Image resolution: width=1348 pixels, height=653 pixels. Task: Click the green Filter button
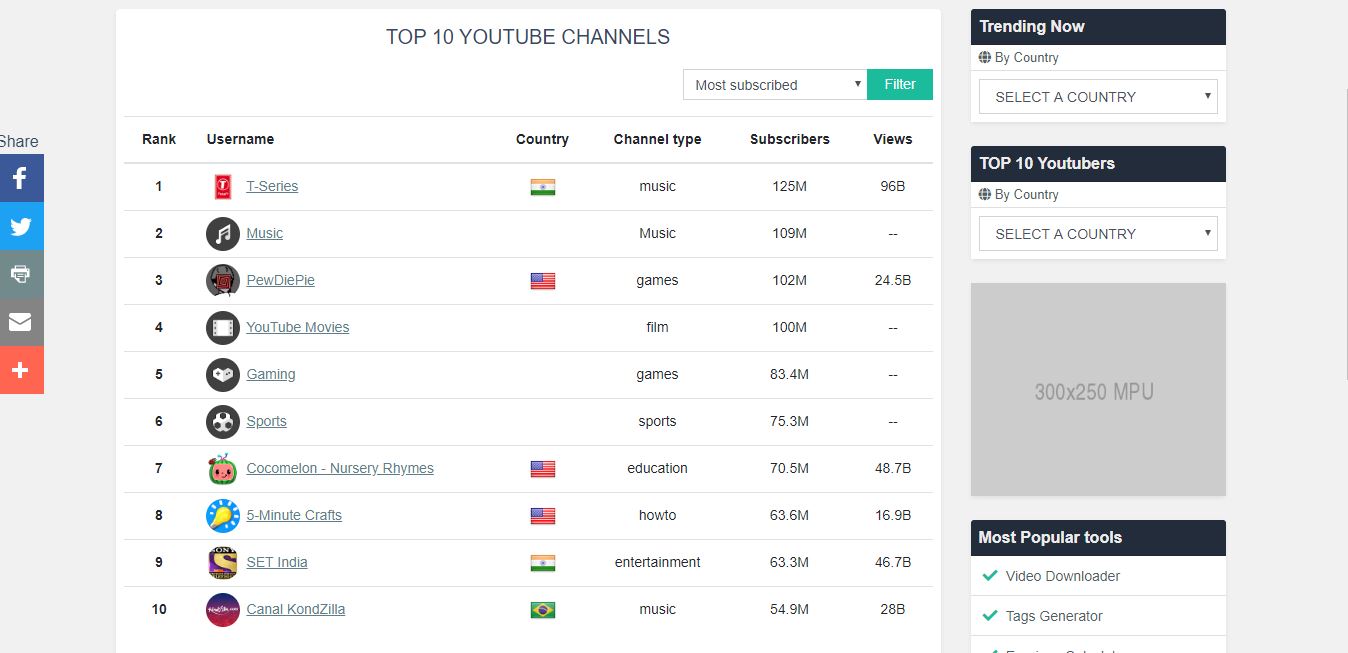(x=899, y=85)
